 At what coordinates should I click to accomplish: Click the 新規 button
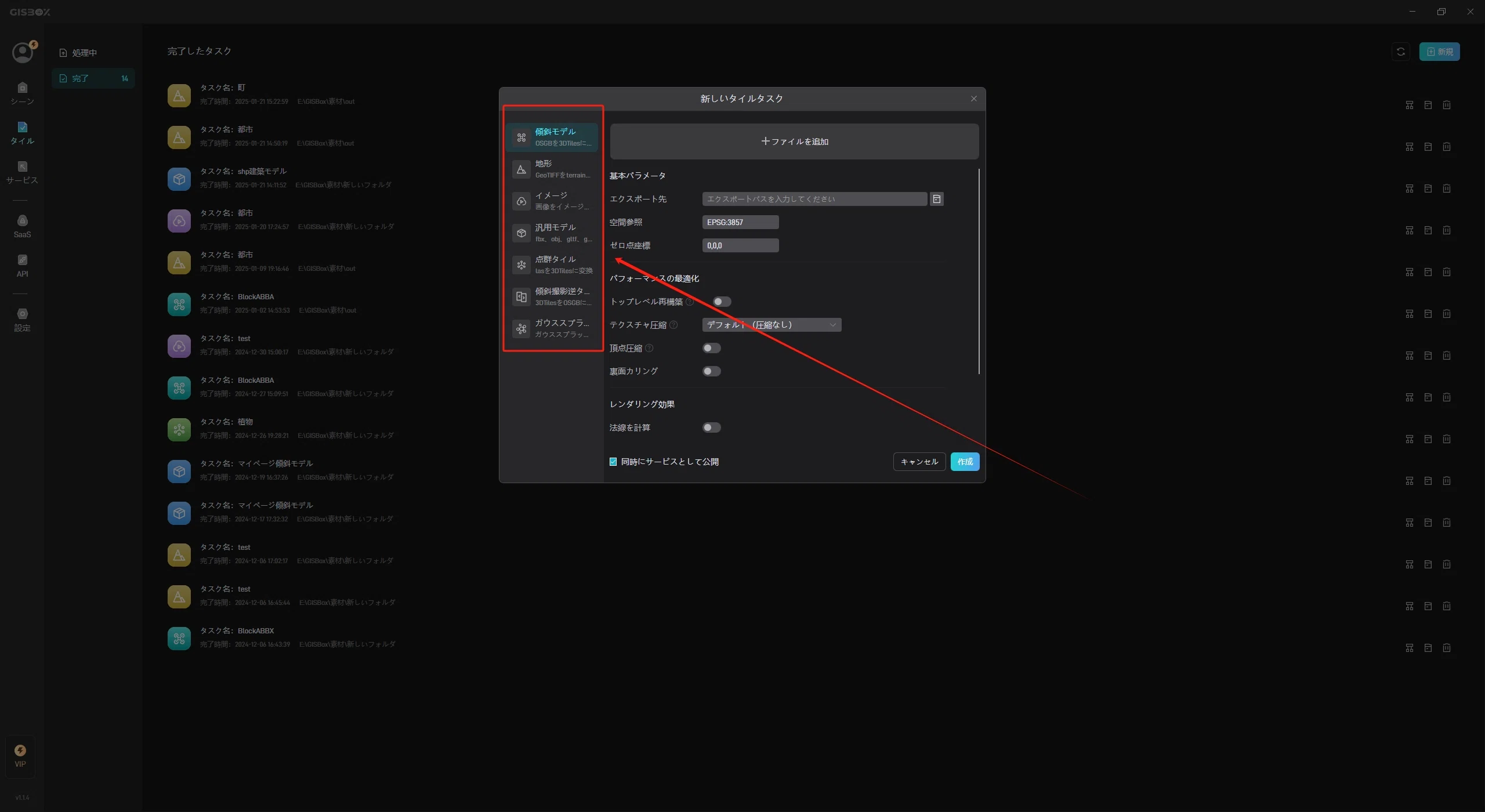tap(1439, 52)
